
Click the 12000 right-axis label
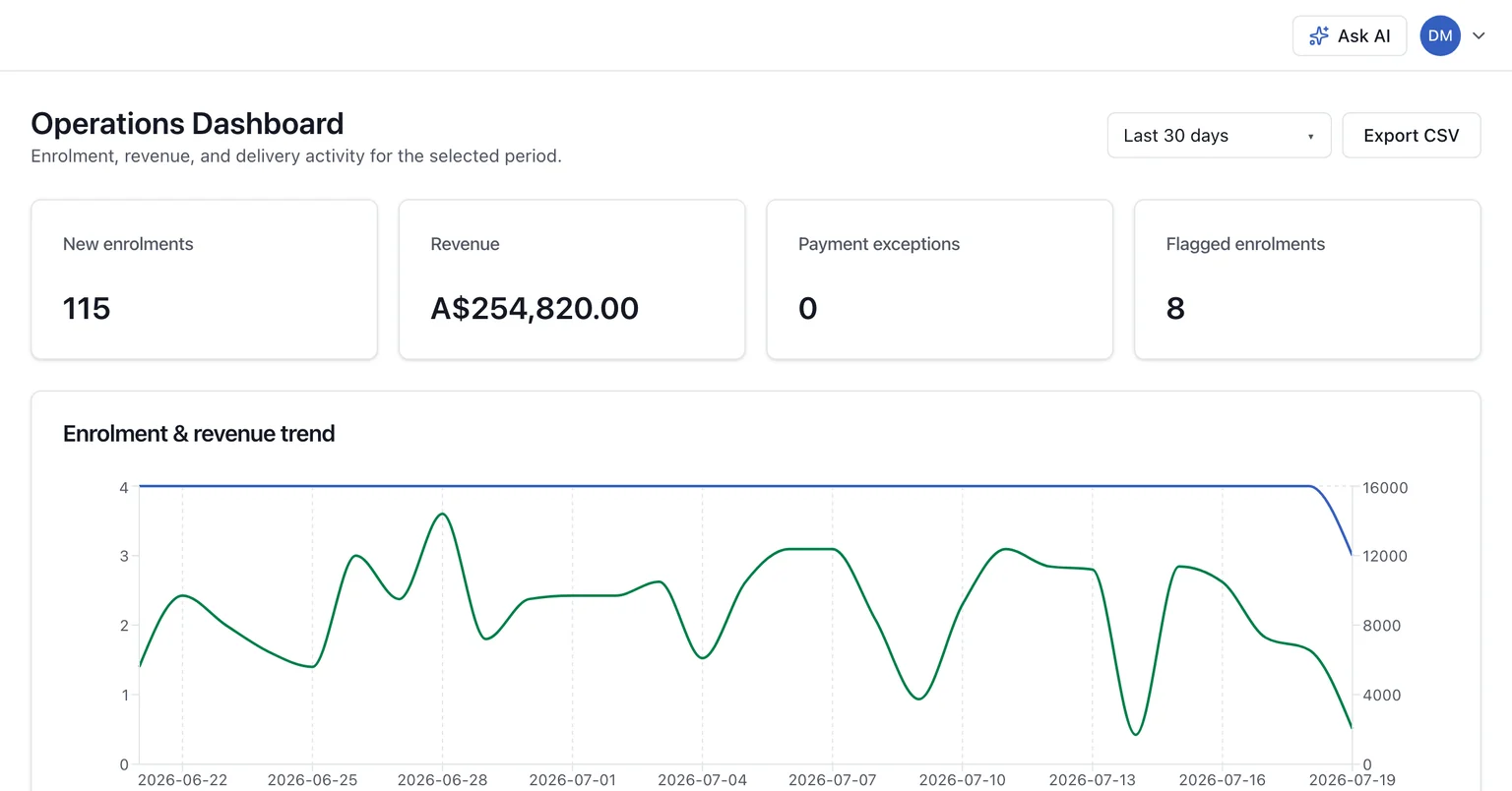coord(1385,556)
